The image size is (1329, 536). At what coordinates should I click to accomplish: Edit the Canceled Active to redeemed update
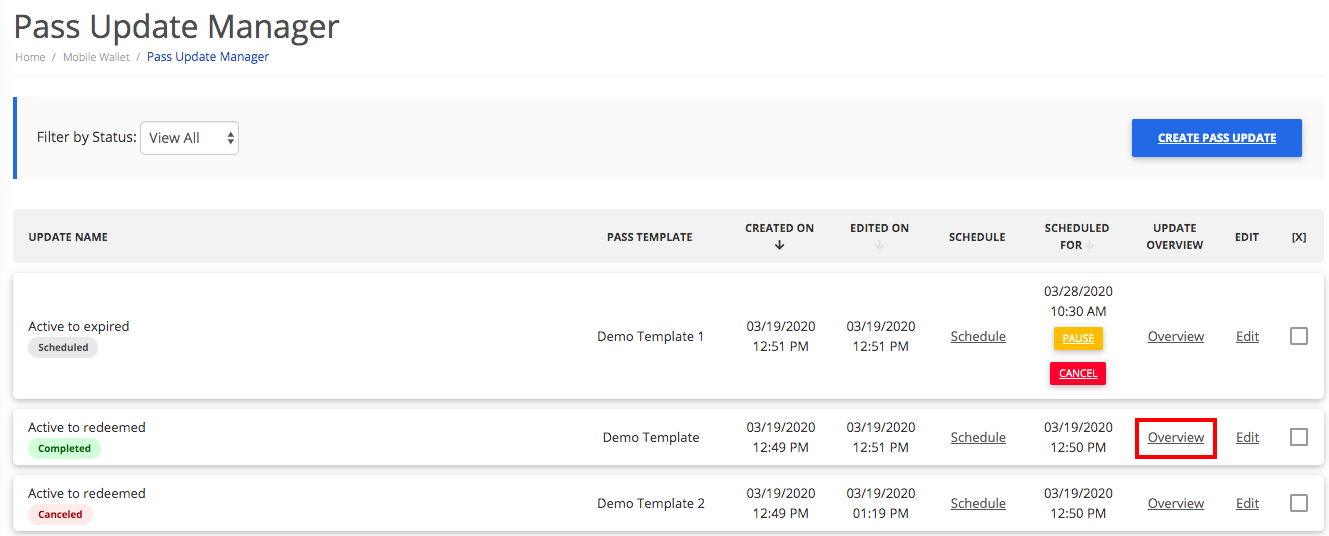1247,503
